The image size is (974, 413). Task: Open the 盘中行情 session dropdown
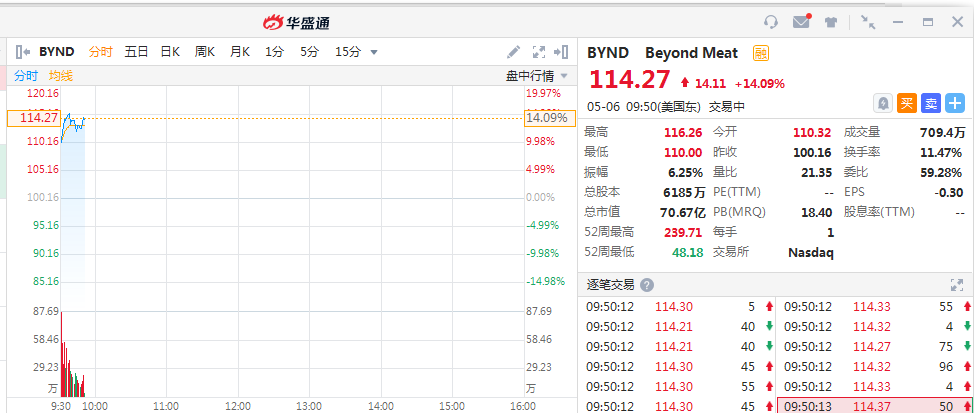click(x=537, y=76)
